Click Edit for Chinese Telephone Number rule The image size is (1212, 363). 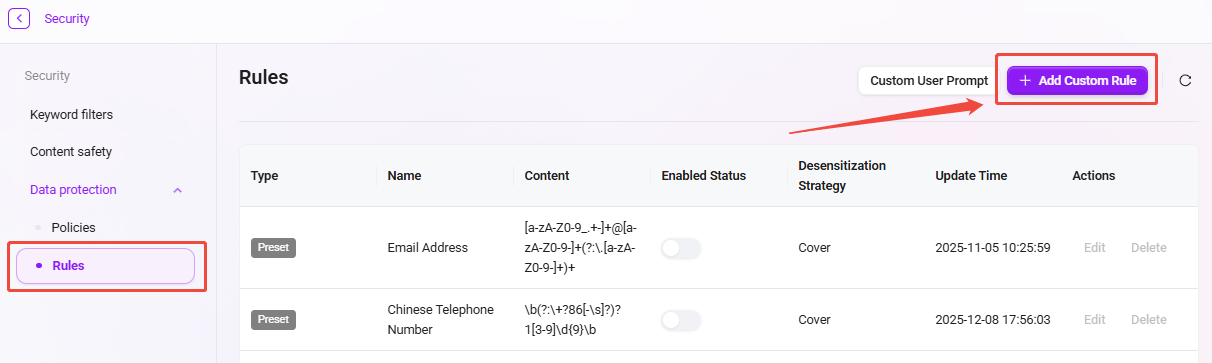click(x=1095, y=320)
